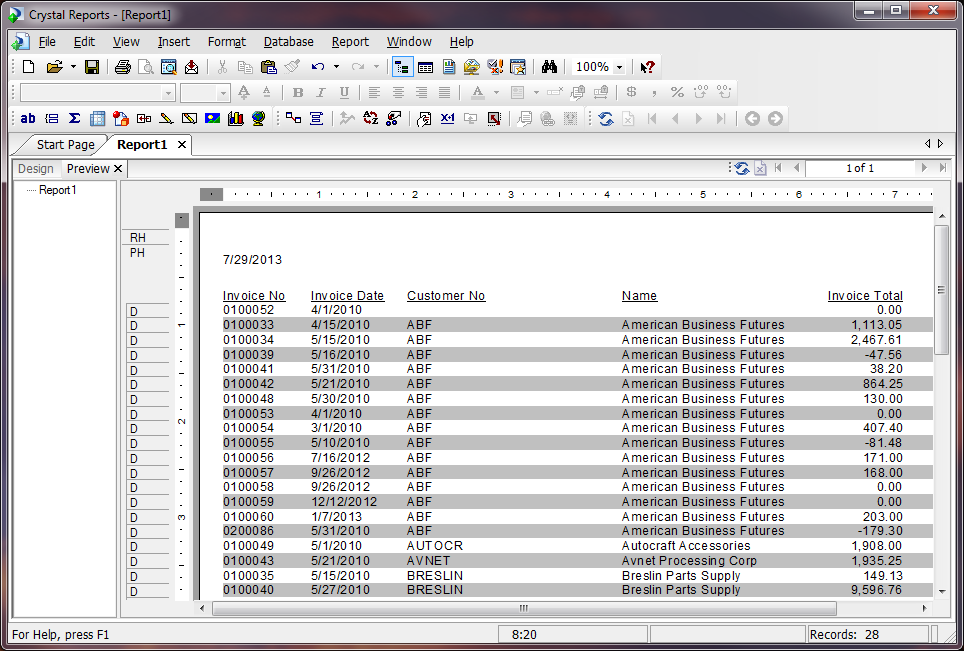Open Find with the binoculars icon

click(549, 66)
